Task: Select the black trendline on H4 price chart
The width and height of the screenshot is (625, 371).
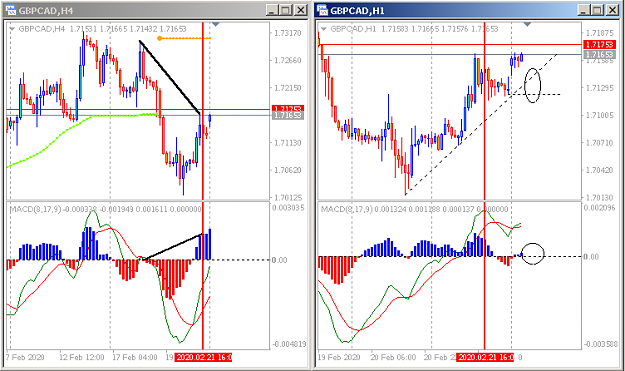Action: click(169, 77)
